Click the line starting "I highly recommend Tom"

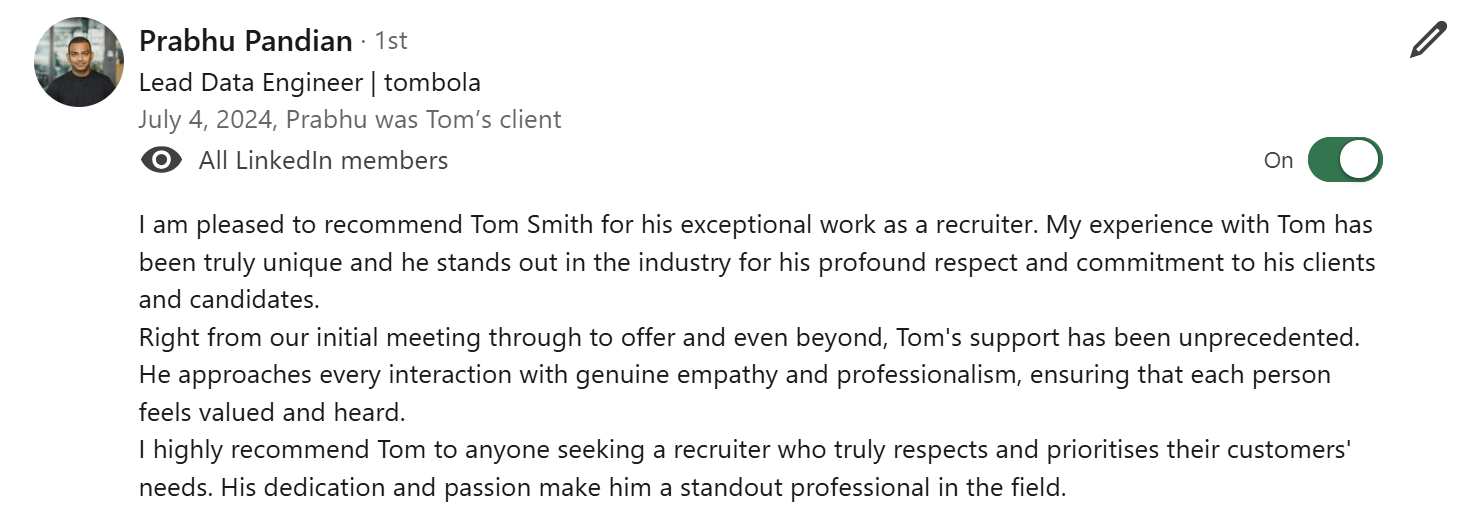(x=746, y=450)
